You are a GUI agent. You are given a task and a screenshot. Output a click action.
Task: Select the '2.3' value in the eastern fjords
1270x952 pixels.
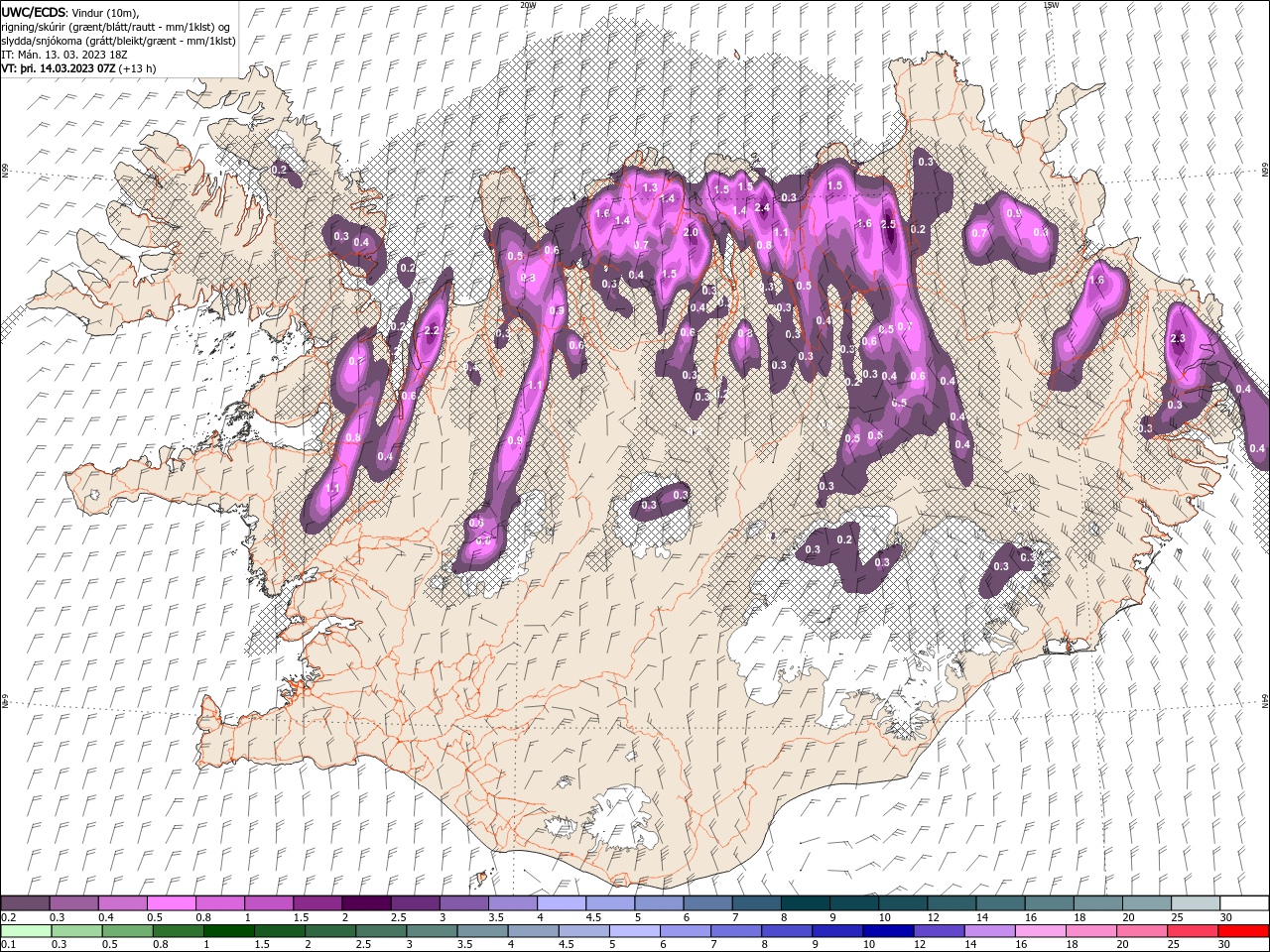[1178, 339]
